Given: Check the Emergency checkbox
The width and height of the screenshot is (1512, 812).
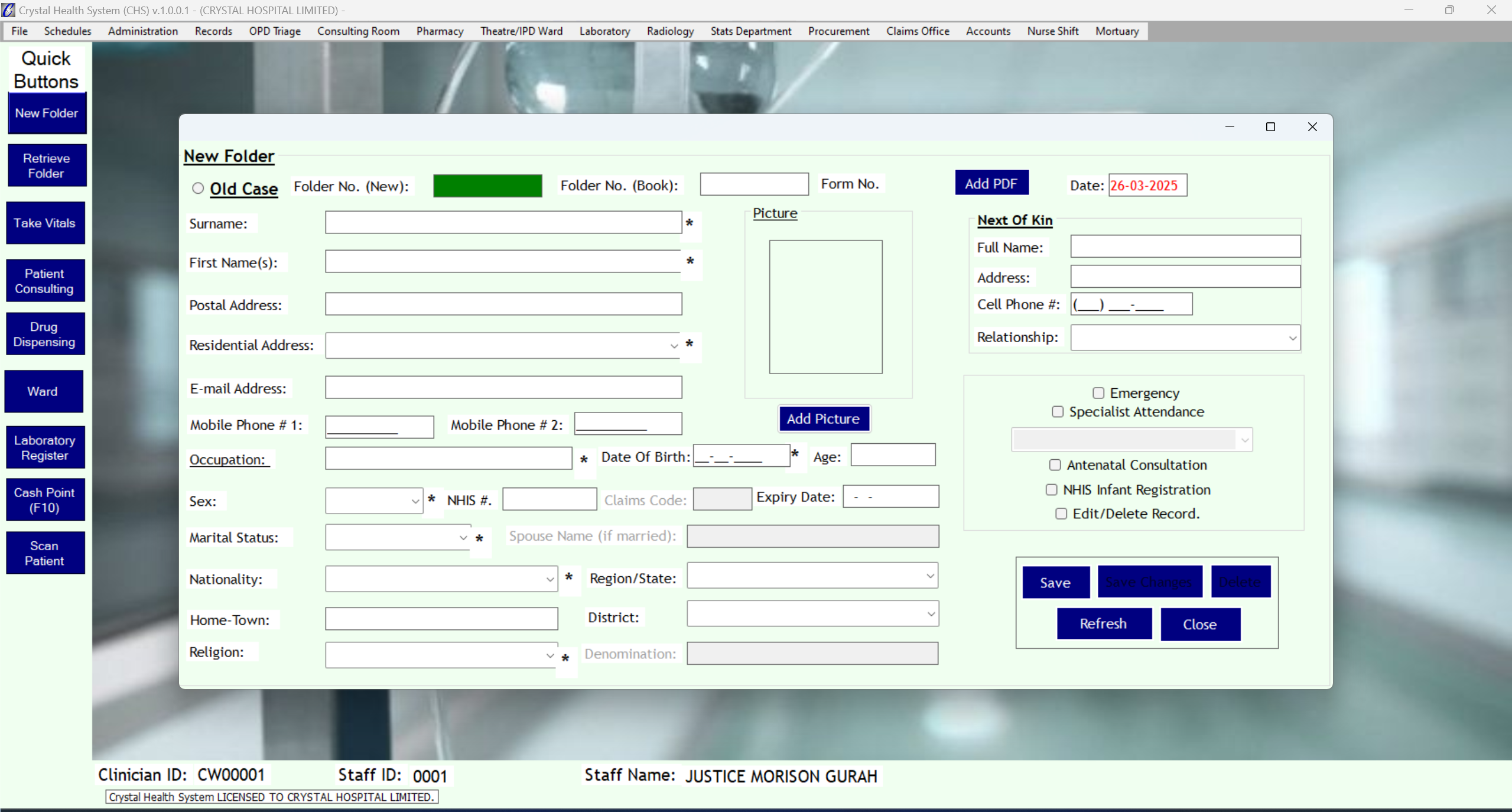Looking at the screenshot, I should [1098, 393].
